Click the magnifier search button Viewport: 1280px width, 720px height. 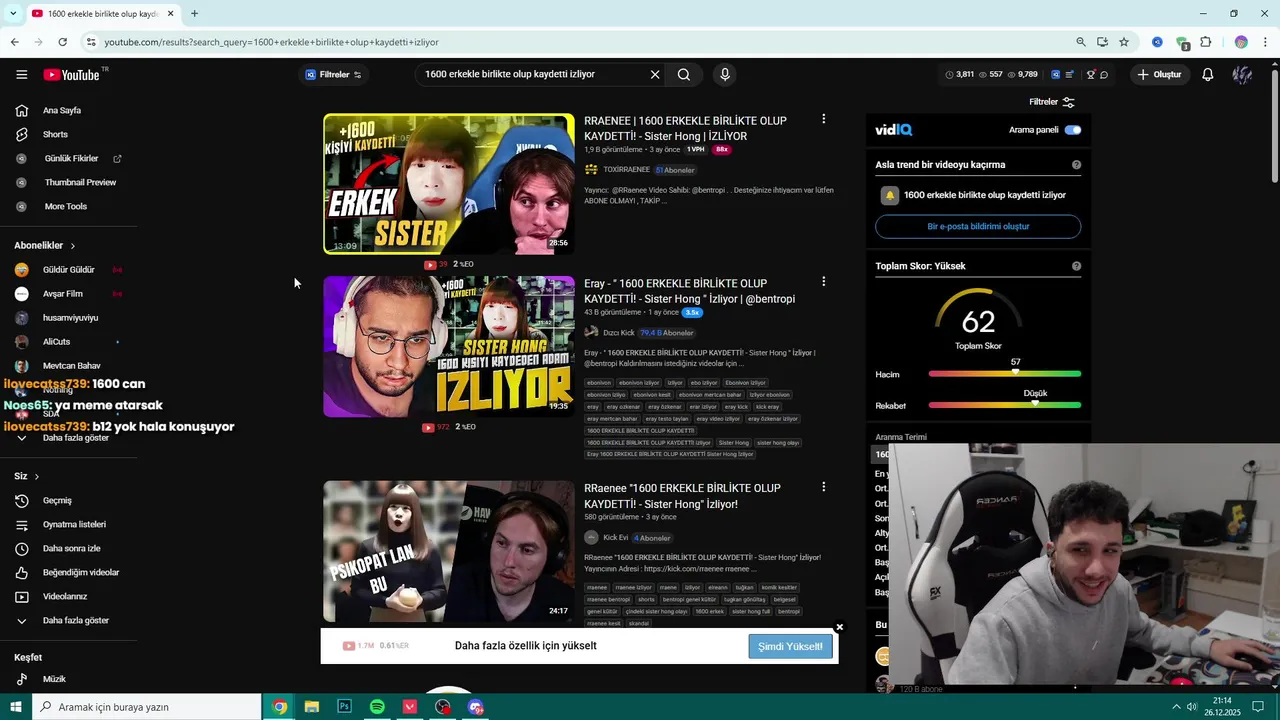tap(684, 74)
